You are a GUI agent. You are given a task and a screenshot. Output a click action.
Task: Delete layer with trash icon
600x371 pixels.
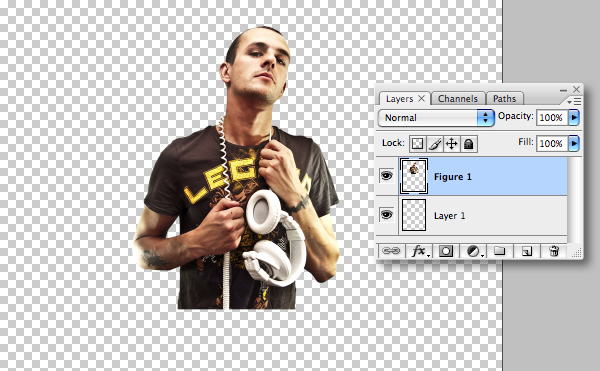click(554, 251)
